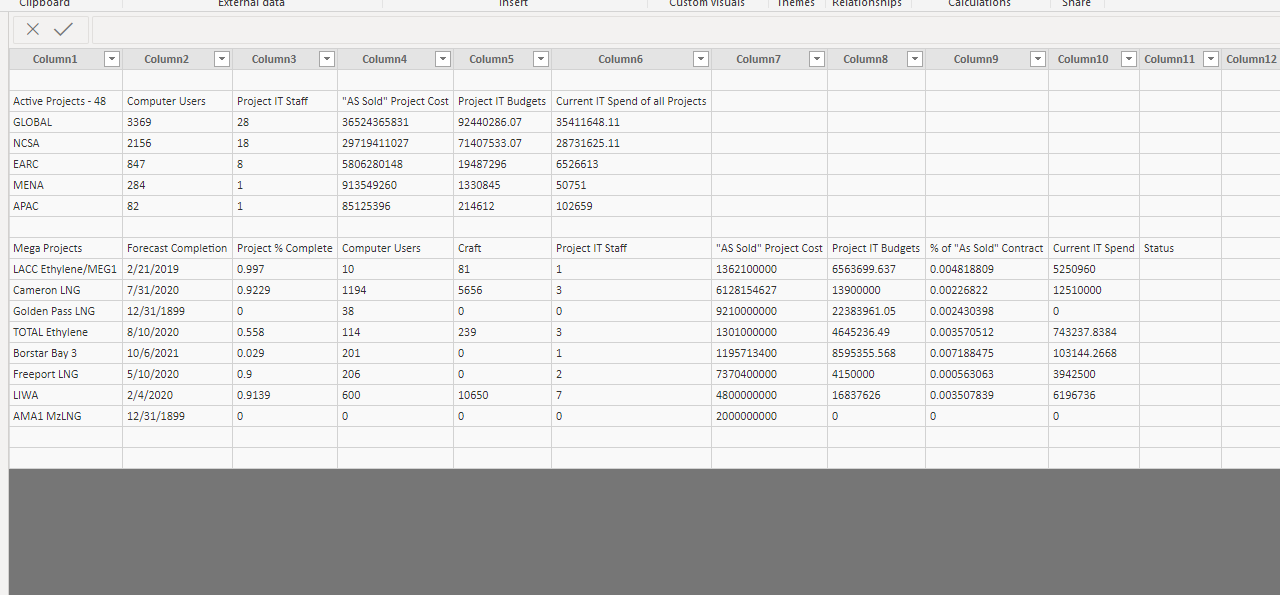Select the Column4 header

[x=395, y=59]
